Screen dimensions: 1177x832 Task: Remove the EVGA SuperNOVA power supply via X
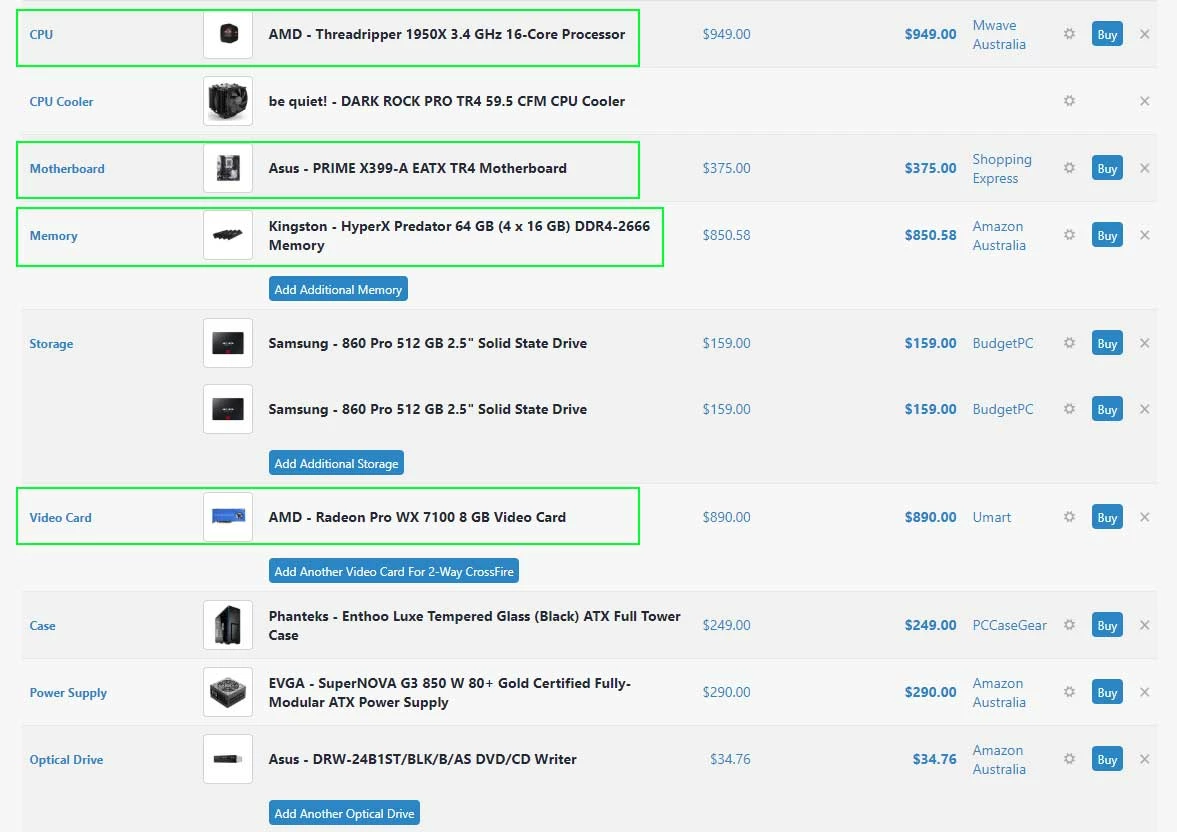(1144, 692)
